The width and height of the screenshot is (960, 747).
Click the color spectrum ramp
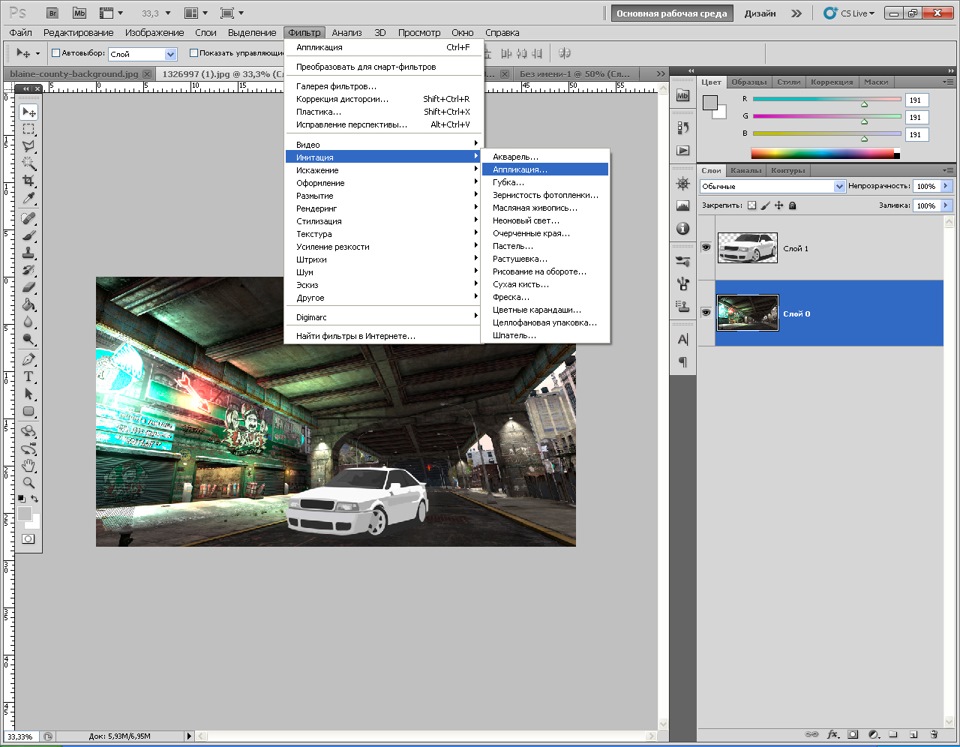(x=825, y=154)
